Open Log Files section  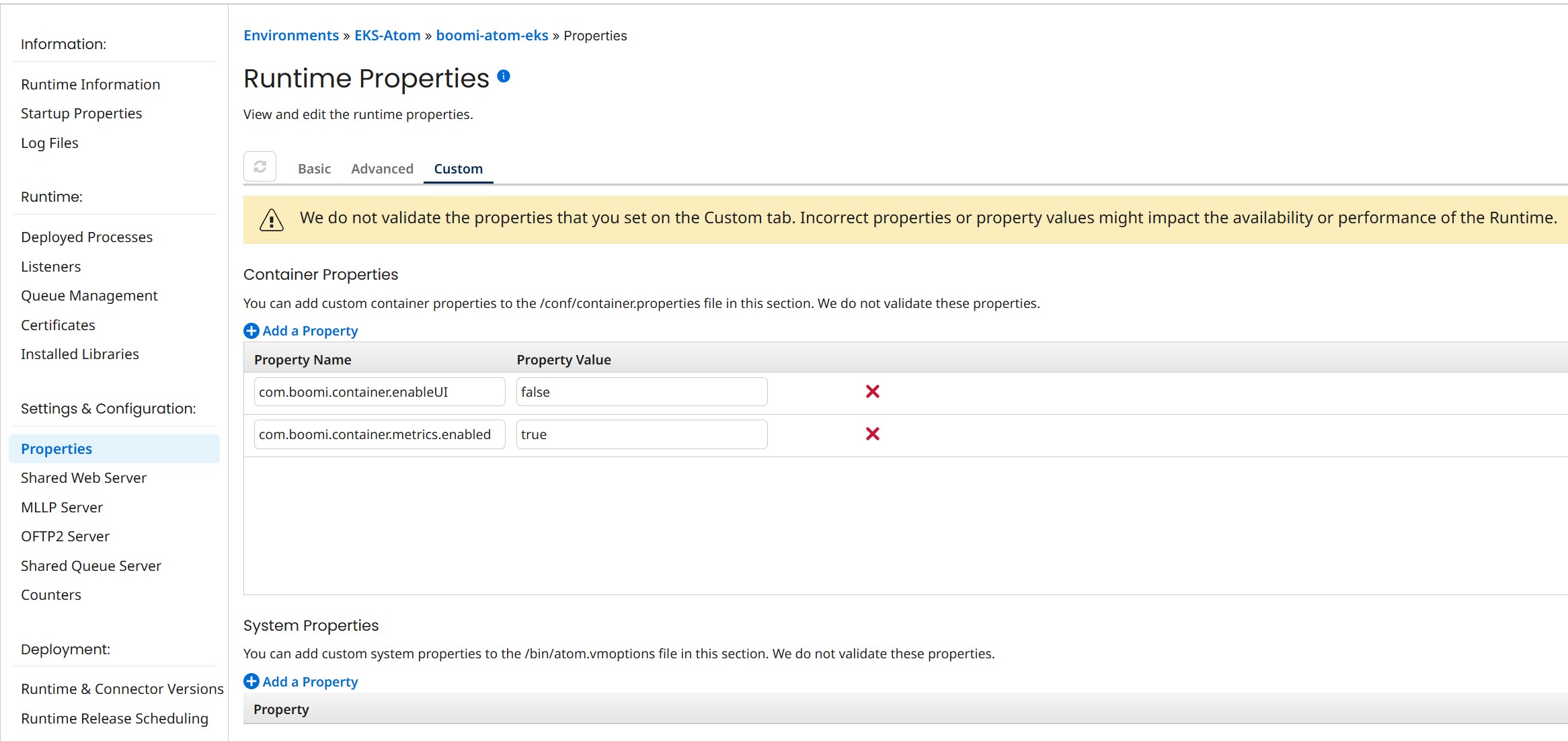[x=50, y=143]
